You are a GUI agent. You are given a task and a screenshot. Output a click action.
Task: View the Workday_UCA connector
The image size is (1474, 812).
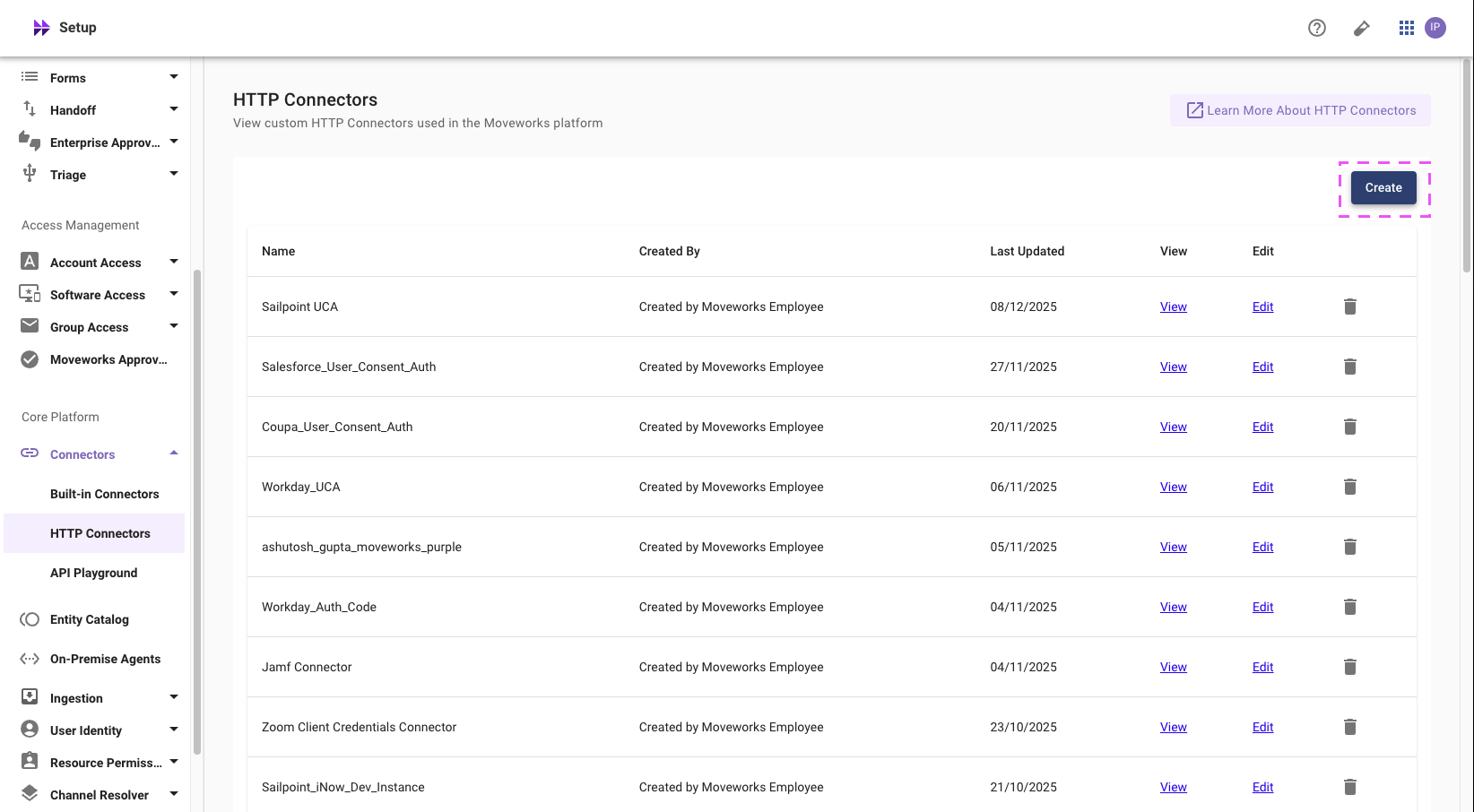pos(1174,487)
